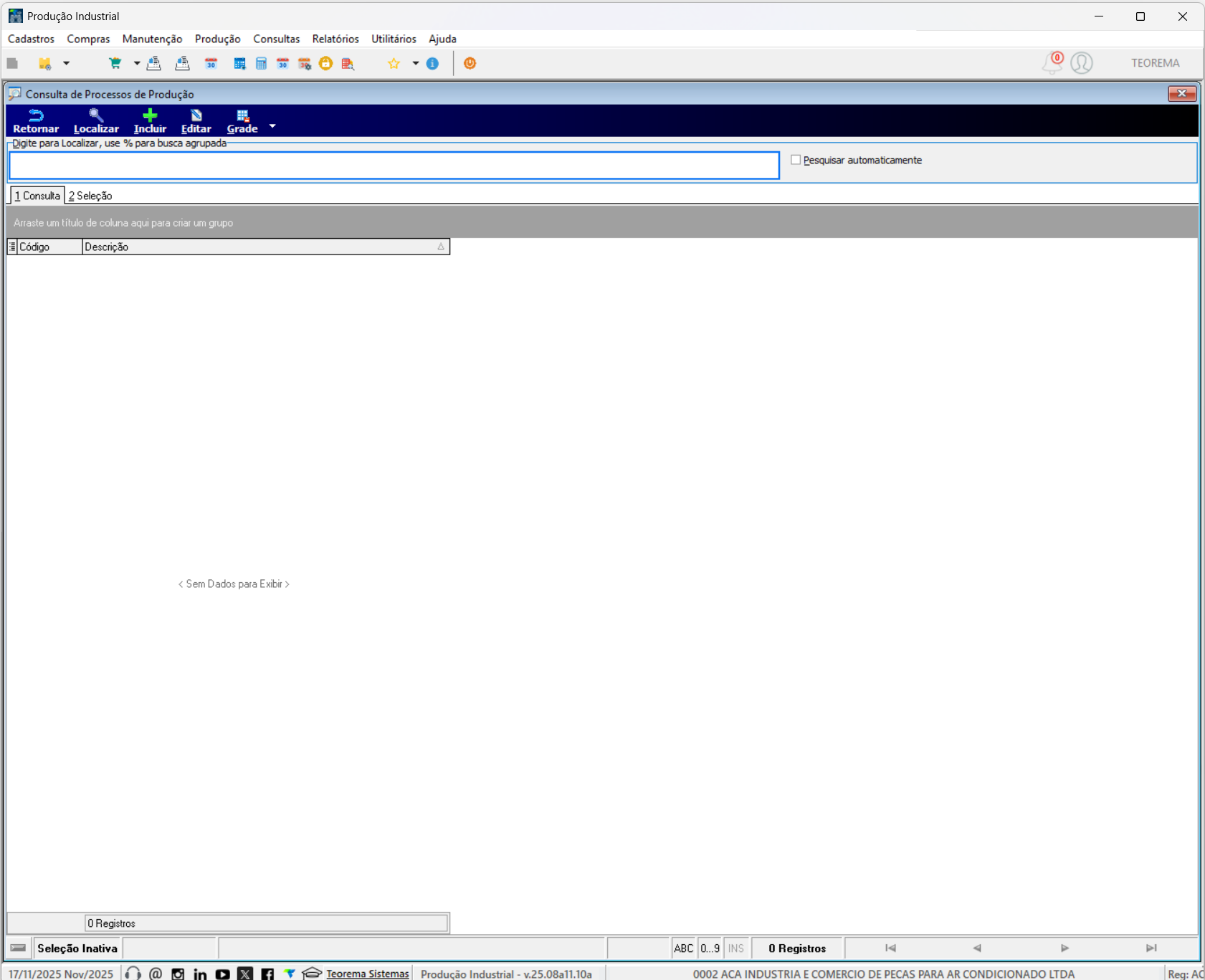Viewport: 1205px width, 980px height.
Task: Click the orange power icon
Action: pyautogui.click(x=470, y=63)
